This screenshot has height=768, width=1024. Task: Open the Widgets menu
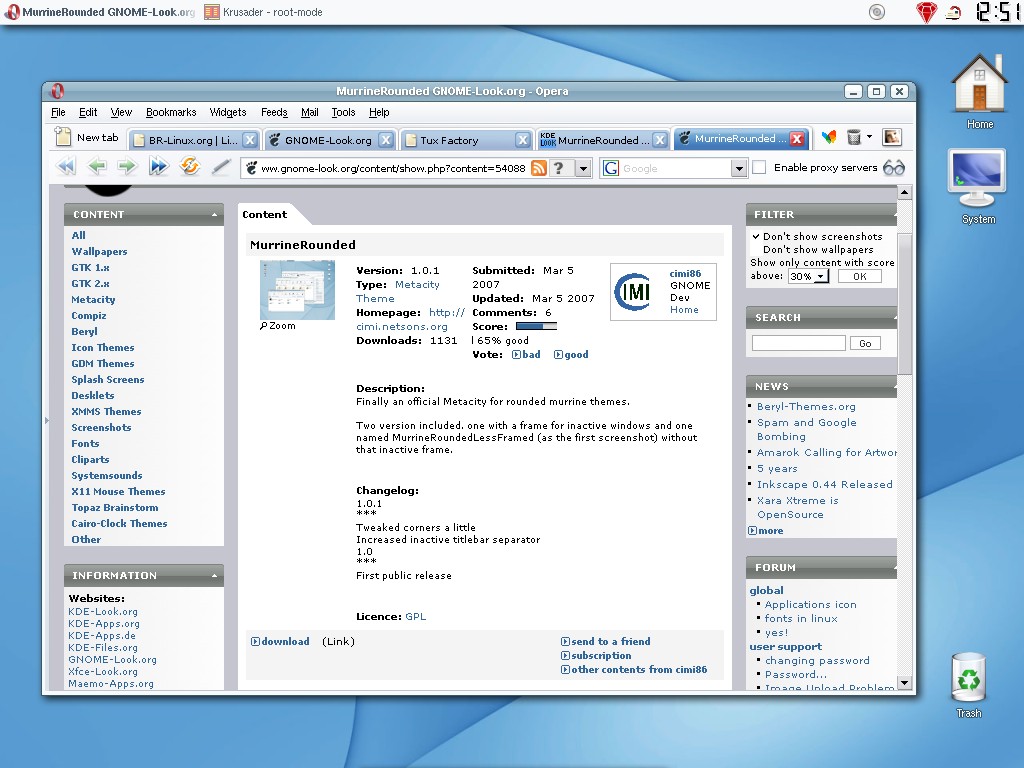228,112
